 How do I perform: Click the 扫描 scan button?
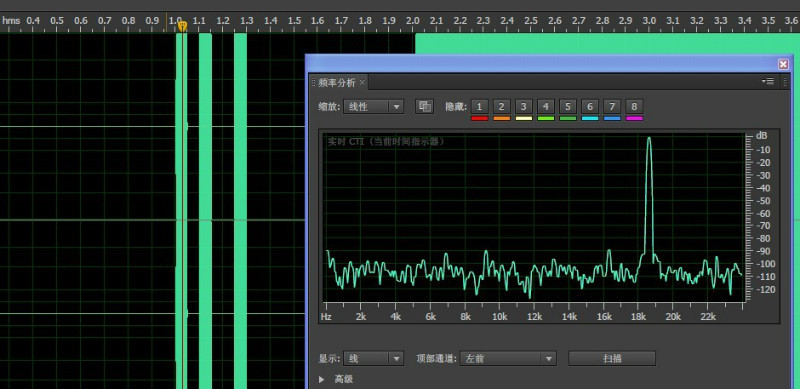(x=612, y=358)
